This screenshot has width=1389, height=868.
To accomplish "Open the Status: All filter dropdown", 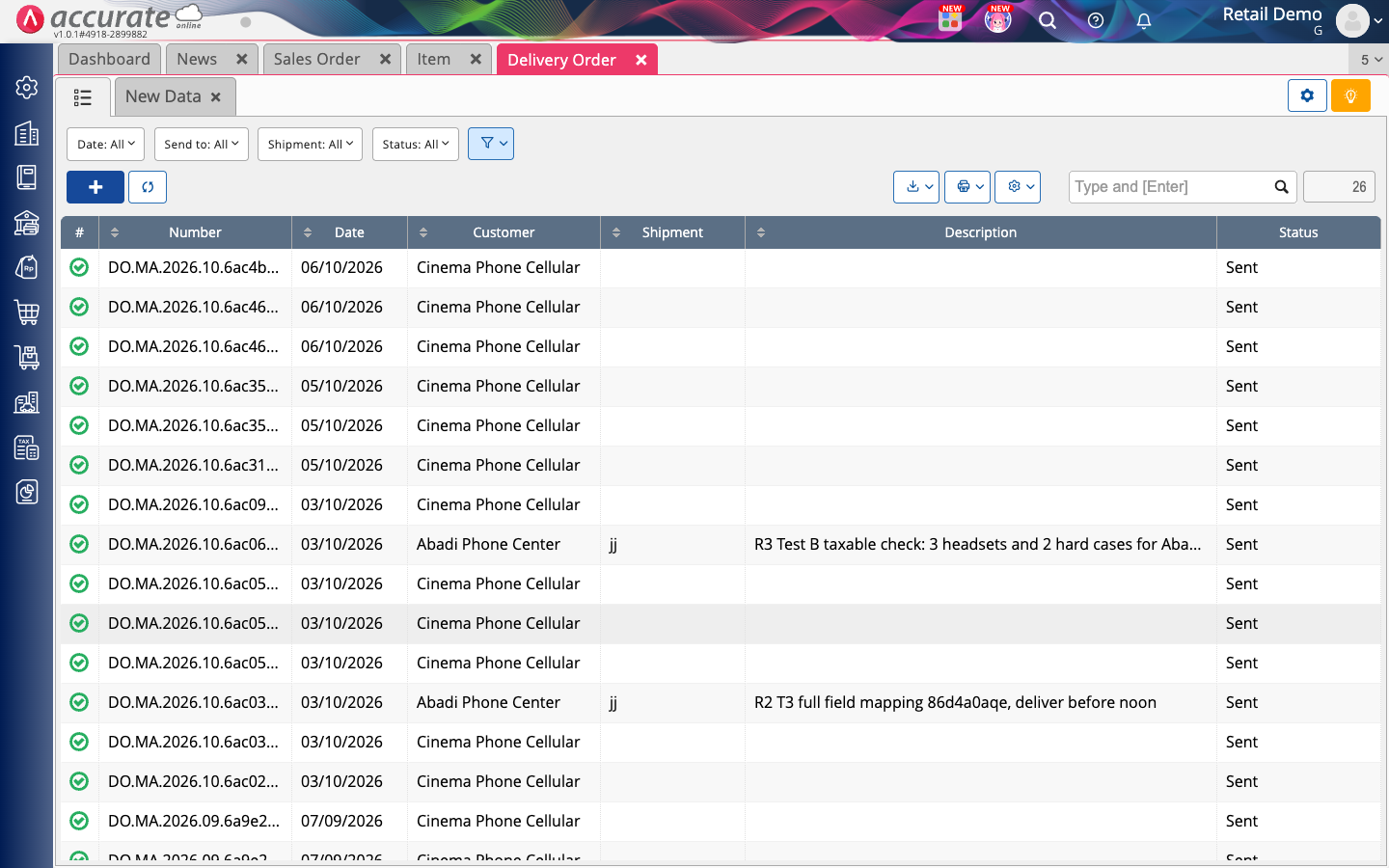I will [415, 144].
